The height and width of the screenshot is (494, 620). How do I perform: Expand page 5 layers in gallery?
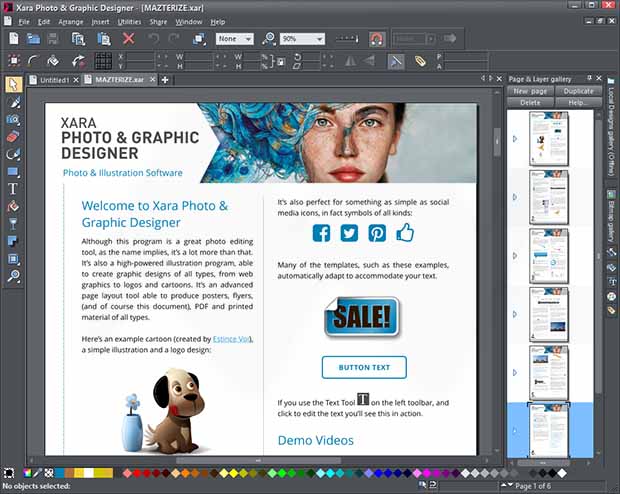click(x=515, y=373)
